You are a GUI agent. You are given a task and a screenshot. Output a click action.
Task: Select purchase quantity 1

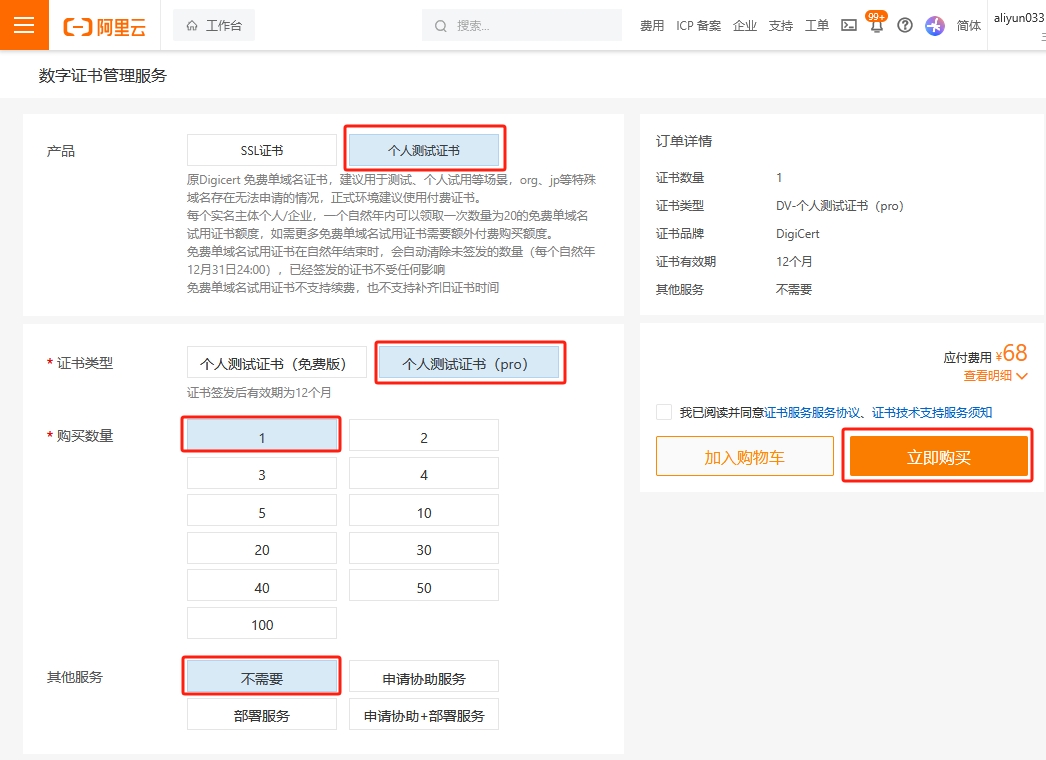coord(262,436)
